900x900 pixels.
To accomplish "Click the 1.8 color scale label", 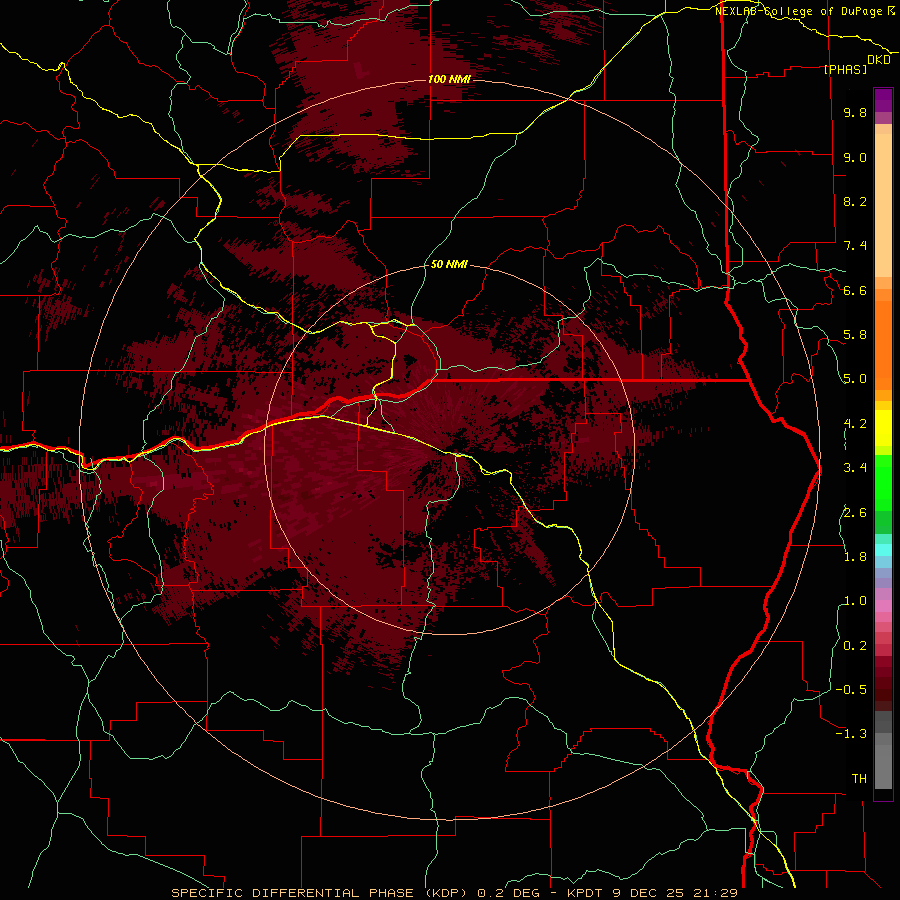I will (x=855, y=557).
